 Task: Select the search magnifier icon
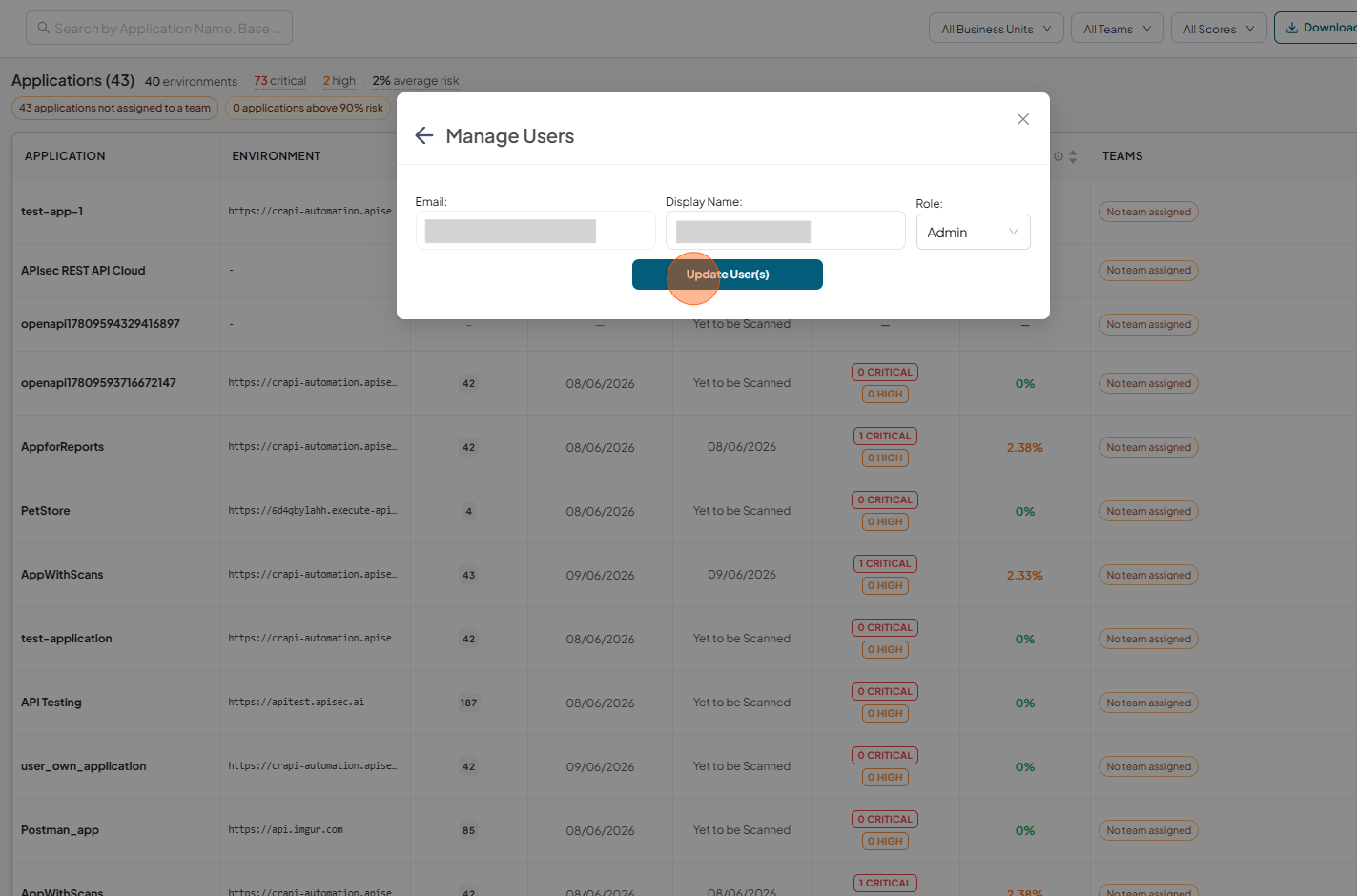tap(44, 28)
